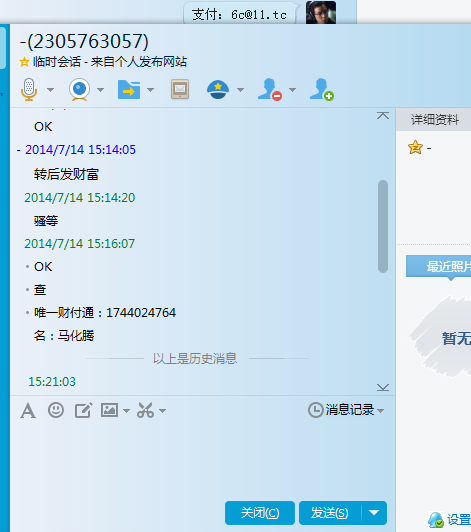The height and width of the screenshot is (532, 471).
Task: Click the timestamp 2014/7/14 15:16:07
Action: coord(80,244)
